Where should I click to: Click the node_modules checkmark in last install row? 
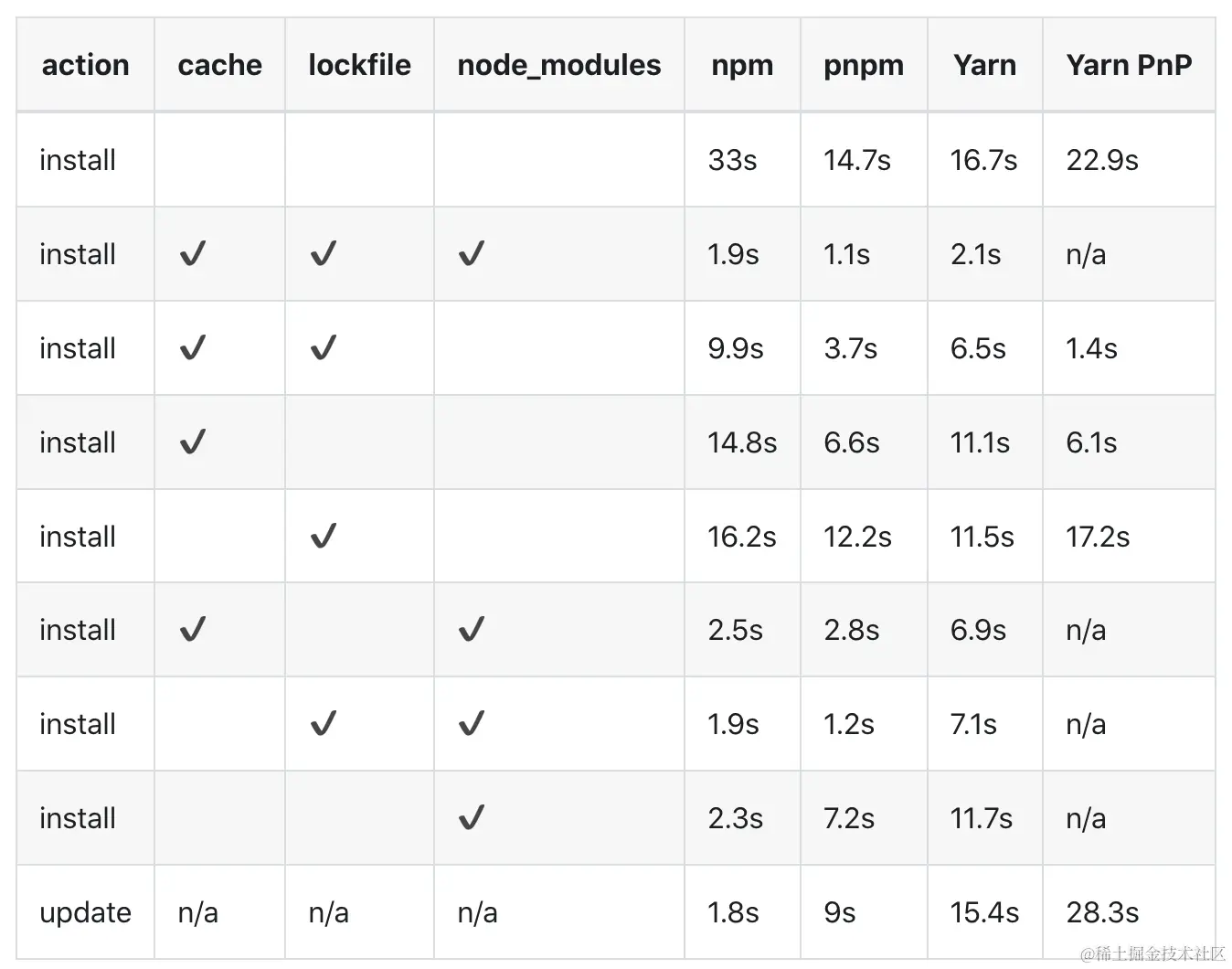click(471, 817)
